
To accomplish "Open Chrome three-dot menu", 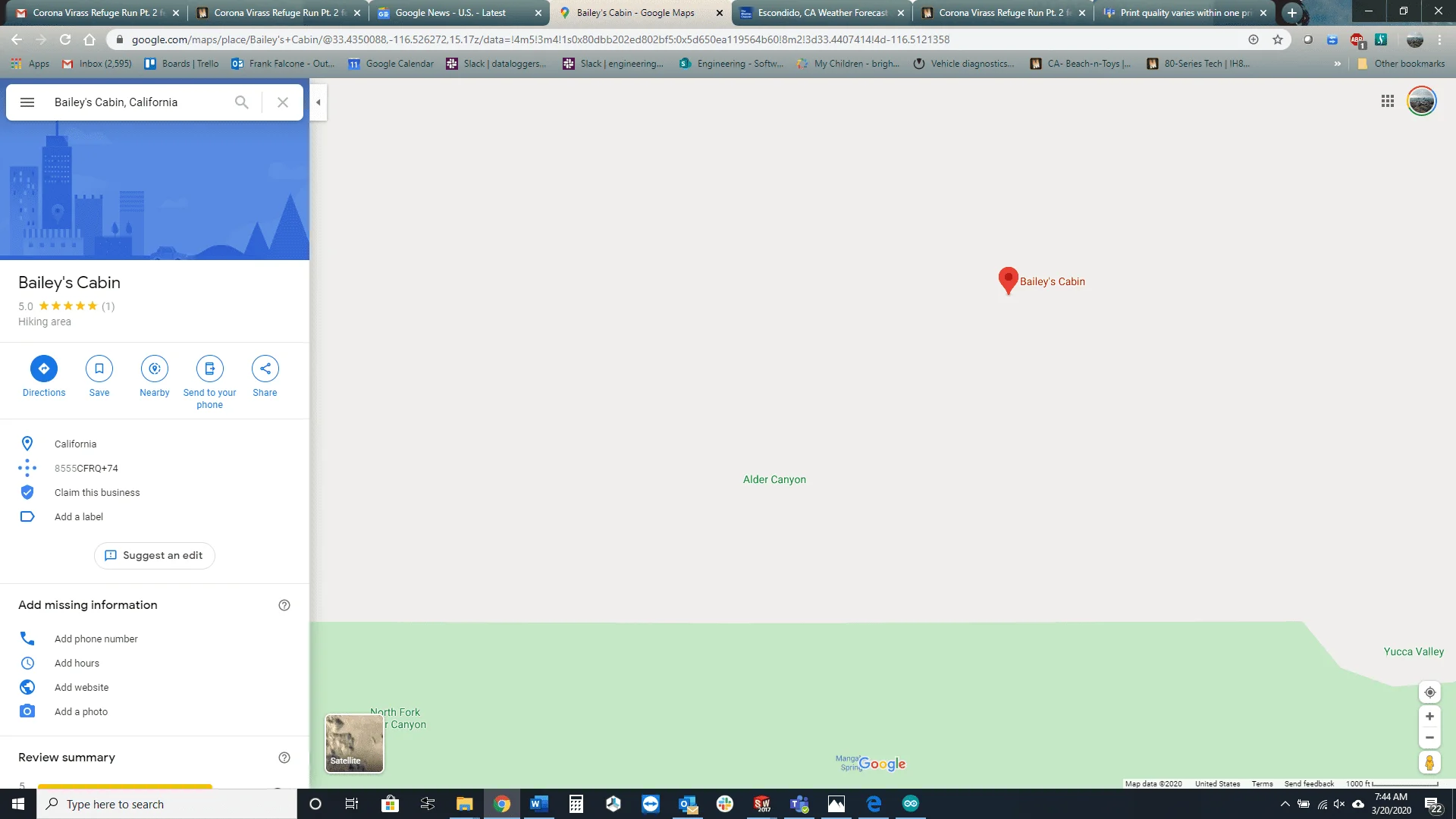I will click(x=1439, y=39).
